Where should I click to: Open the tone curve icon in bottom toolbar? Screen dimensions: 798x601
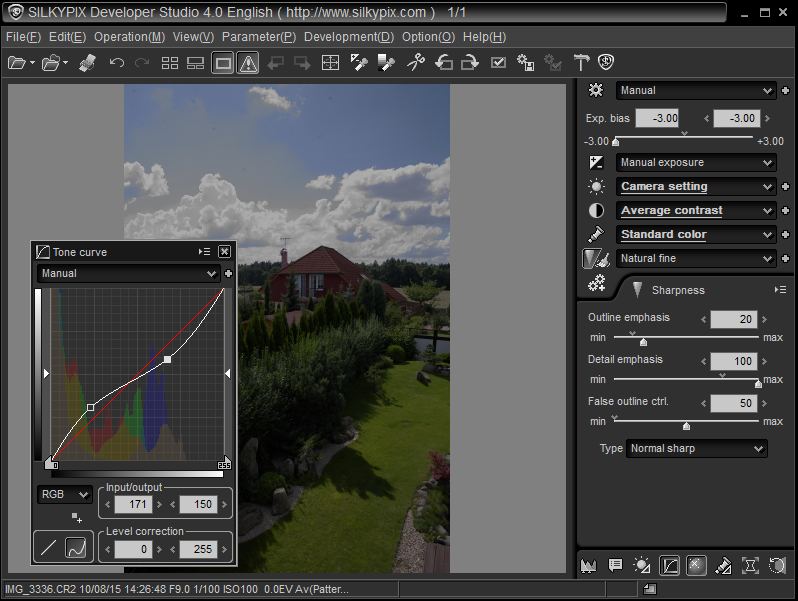669,565
